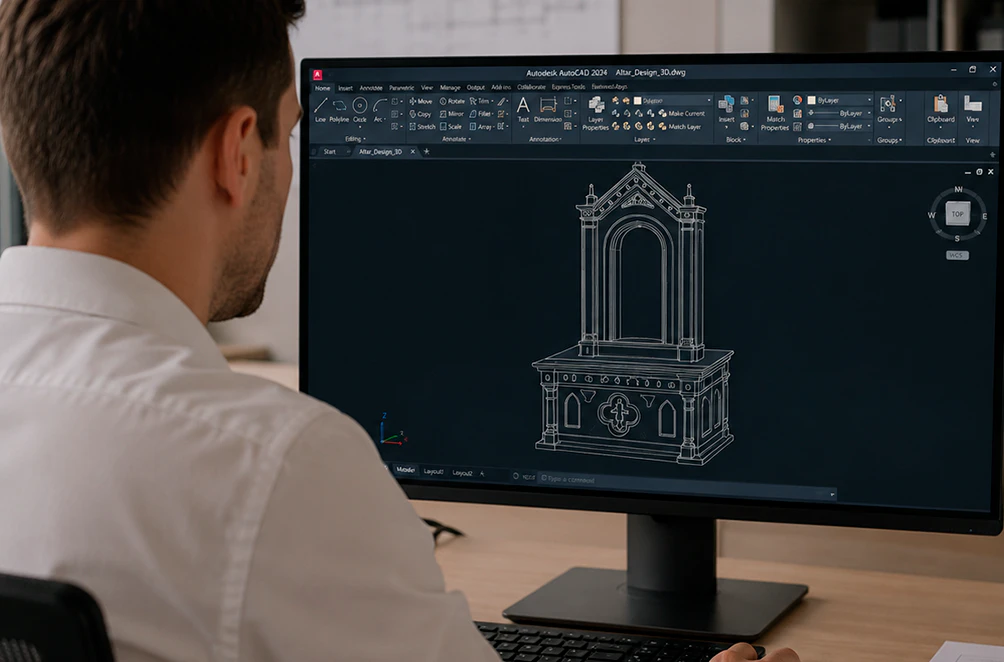Open Layer Properties manager

click(x=595, y=113)
